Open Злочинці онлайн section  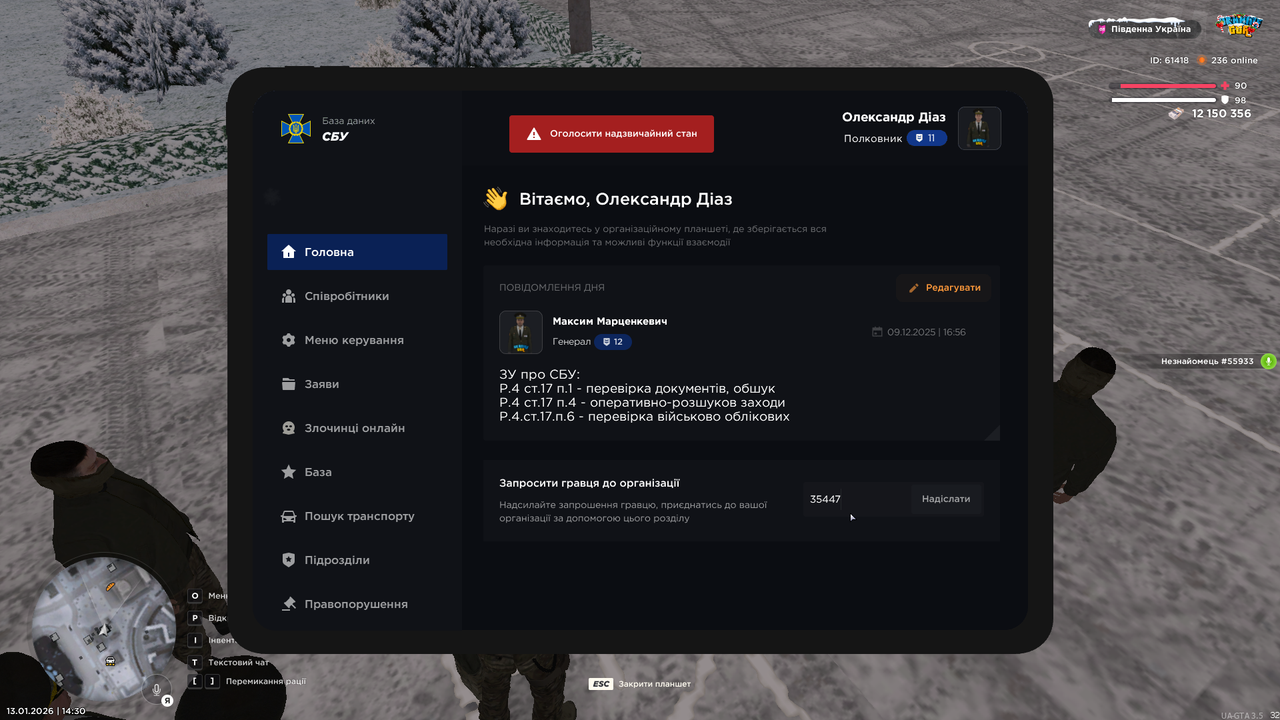click(x=357, y=428)
